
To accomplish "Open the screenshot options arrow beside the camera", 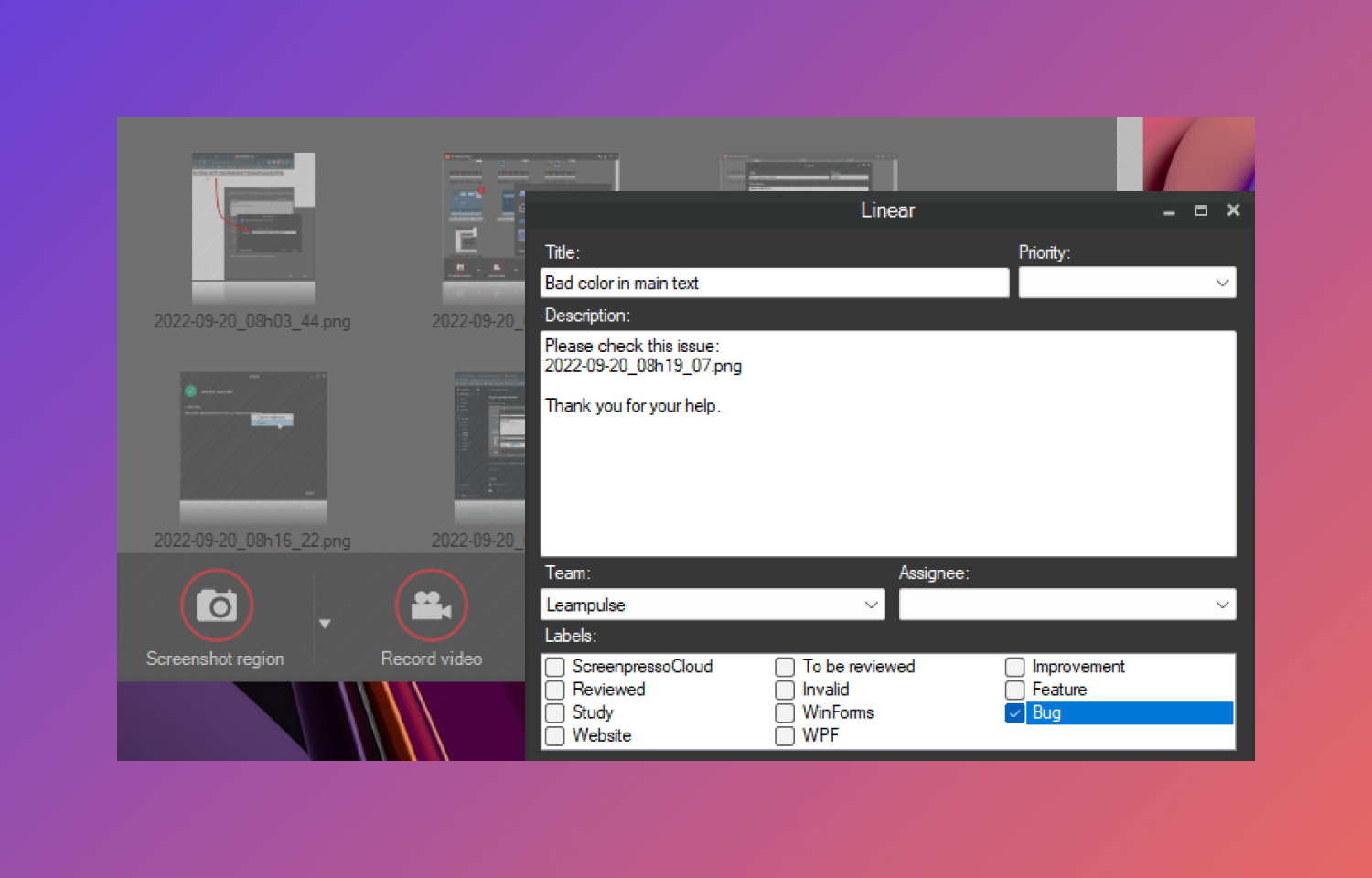I will point(325,624).
